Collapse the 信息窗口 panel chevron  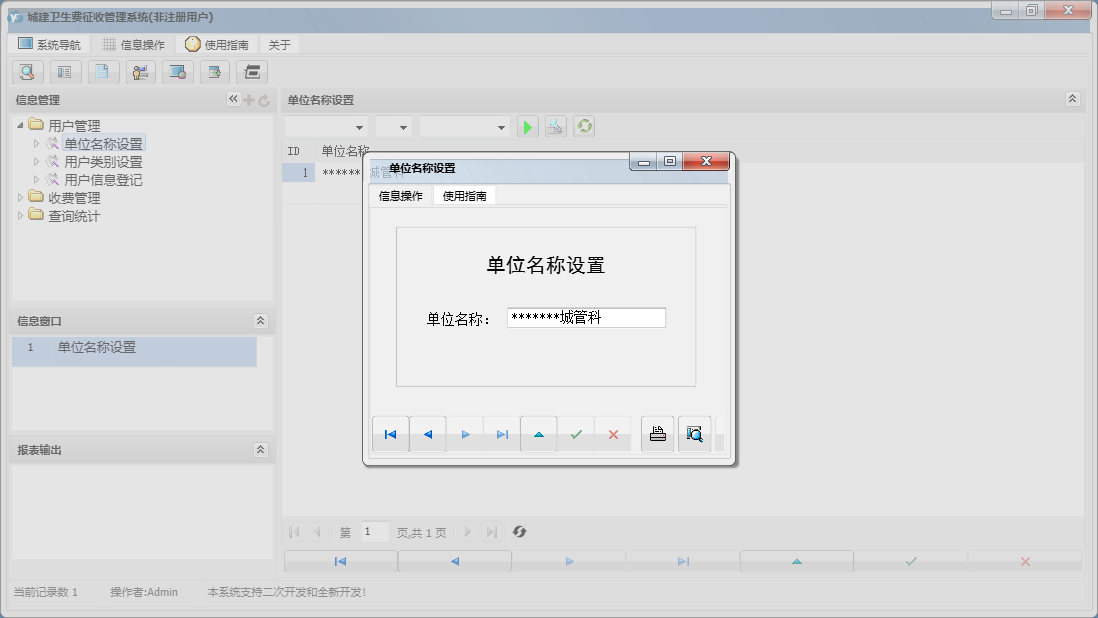(262, 320)
